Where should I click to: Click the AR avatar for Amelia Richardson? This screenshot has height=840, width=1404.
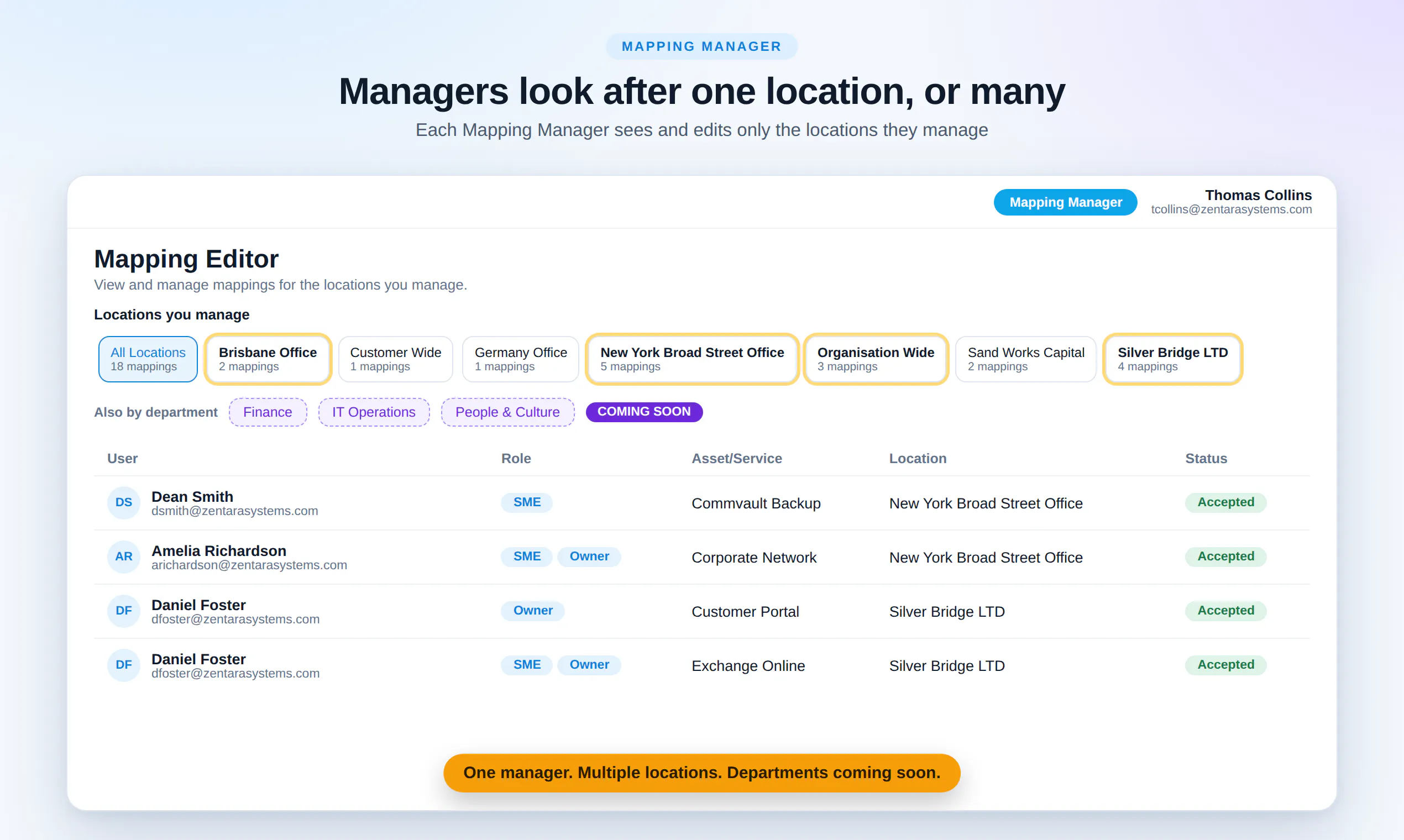[x=123, y=557]
